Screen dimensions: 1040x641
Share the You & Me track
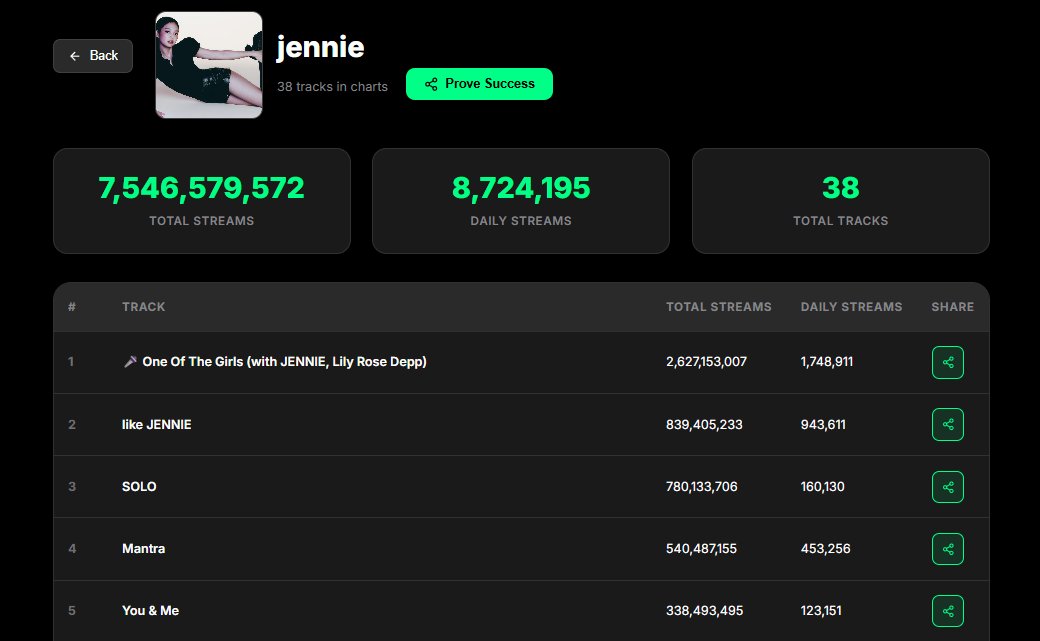coord(947,611)
